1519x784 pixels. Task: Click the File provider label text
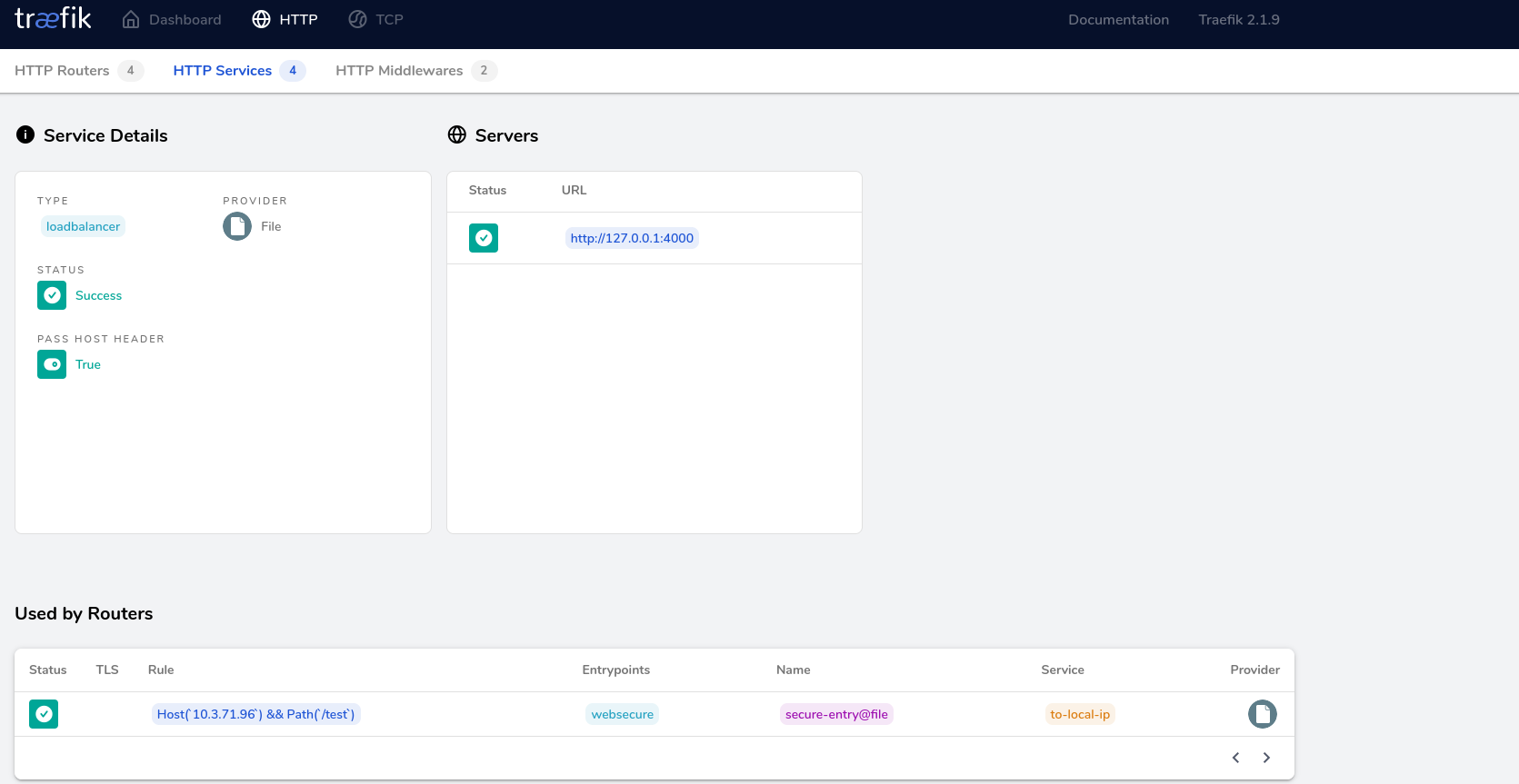coord(271,226)
